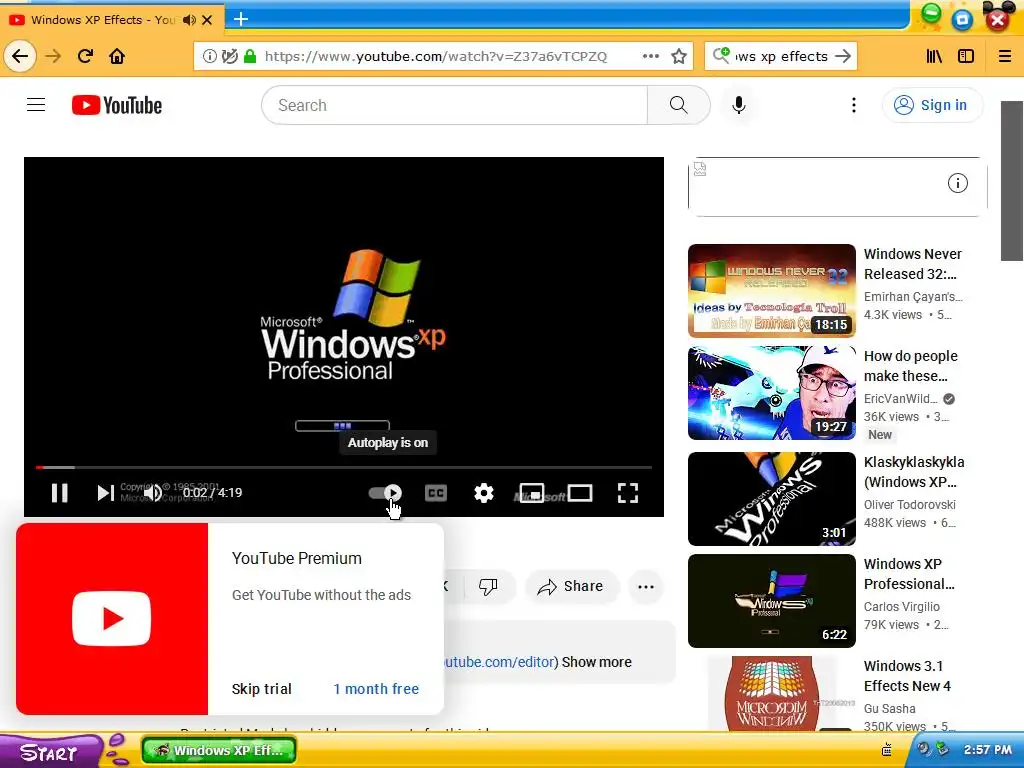Open page actions ellipsis menu
1024x768 pixels.
[x=650, y=56]
